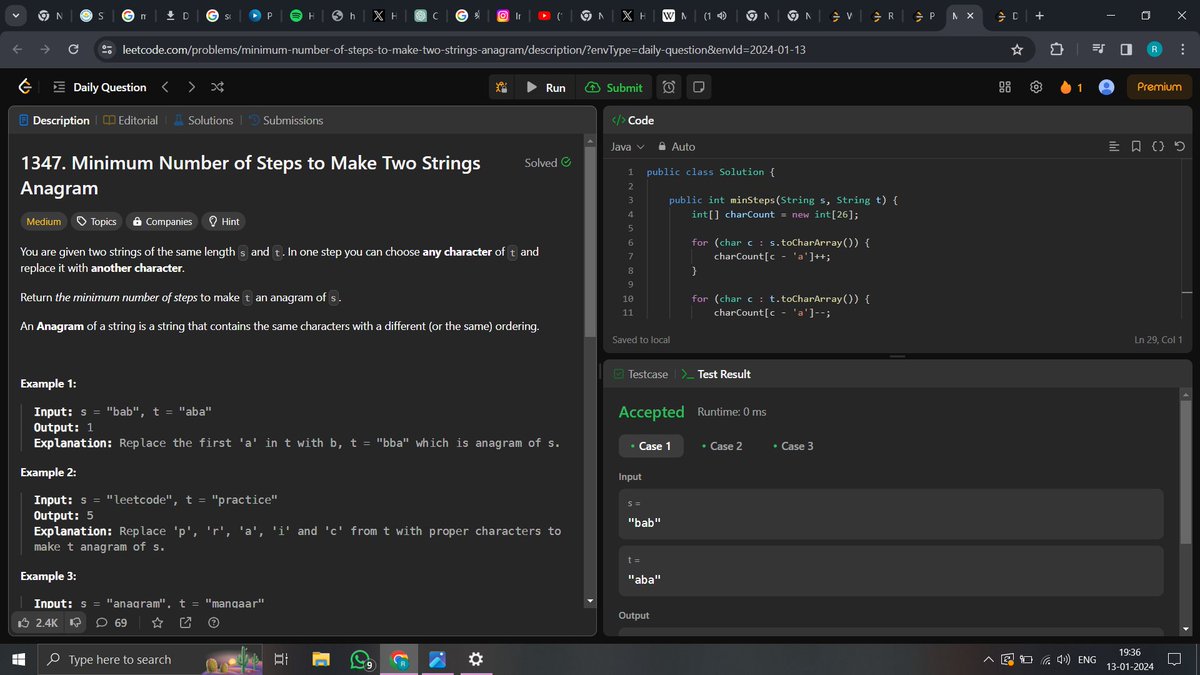Switch to the Description tab
This screenshot has width=1200, height=675.
(54, 120)
